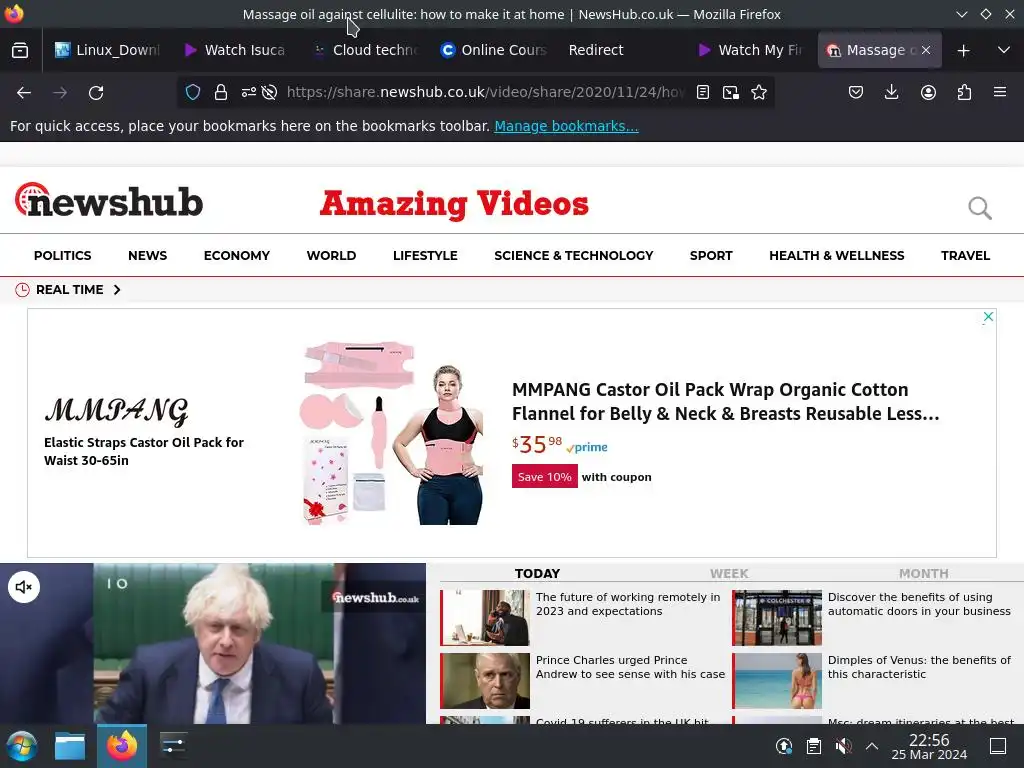Viewport: 1024px width, 768px height.
Task: Open tracking protection shield icon
Action: pyautogui.click(x=193, y=92)
